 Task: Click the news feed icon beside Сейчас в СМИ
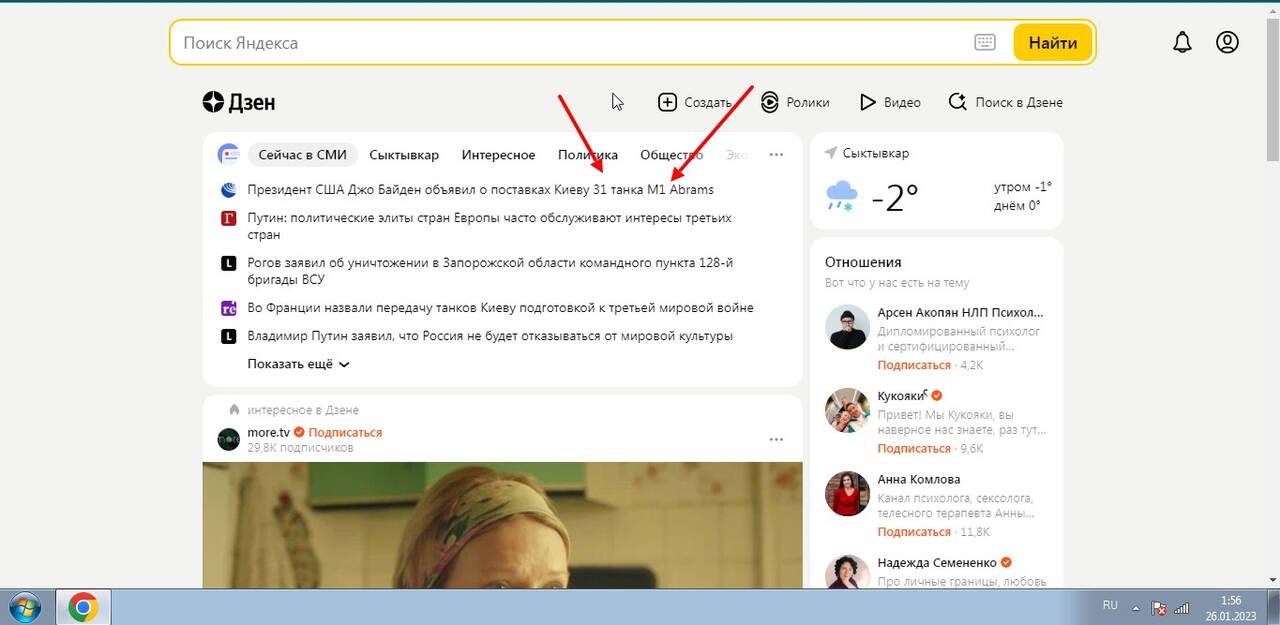click(x=229, y=155)
